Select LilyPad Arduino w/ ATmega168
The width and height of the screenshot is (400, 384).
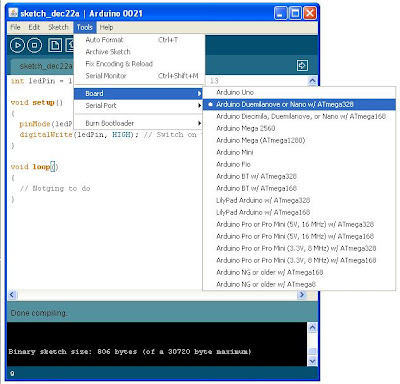point(299,212)
